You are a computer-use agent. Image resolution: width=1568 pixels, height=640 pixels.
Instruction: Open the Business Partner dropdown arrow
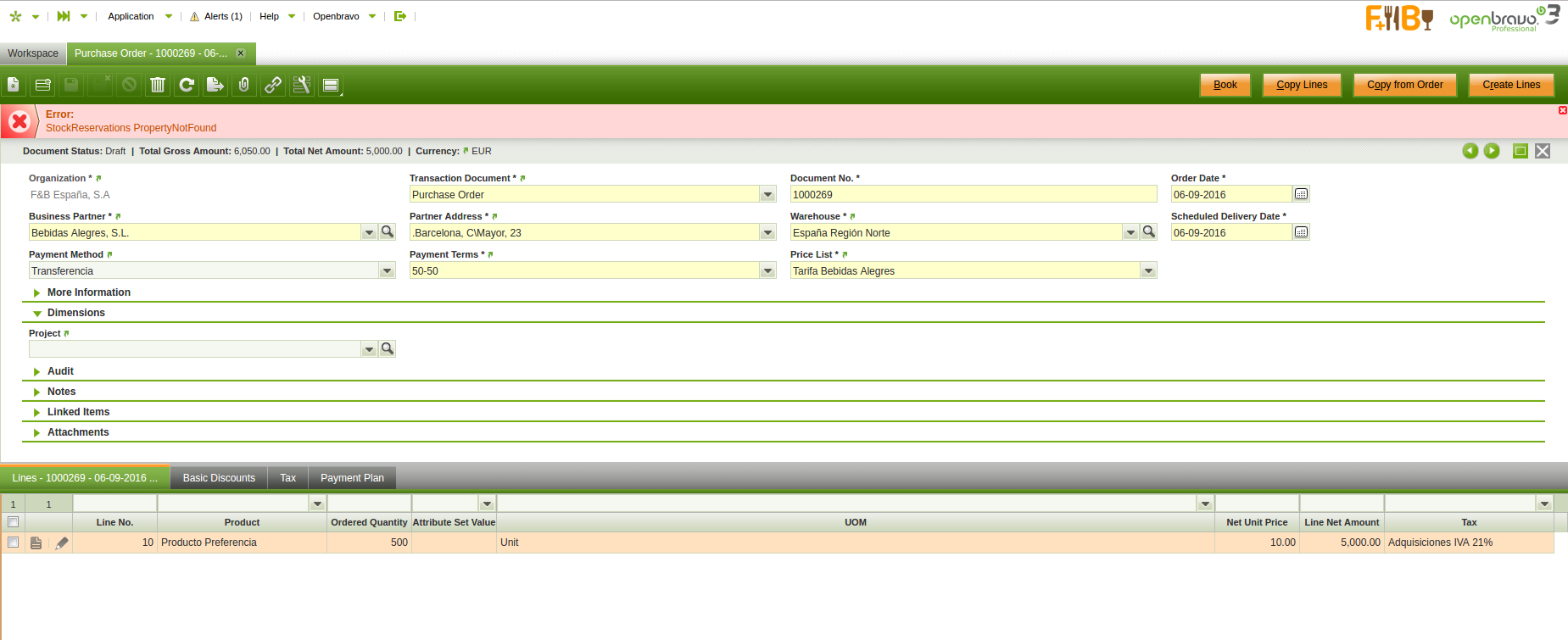pos(369,232)
